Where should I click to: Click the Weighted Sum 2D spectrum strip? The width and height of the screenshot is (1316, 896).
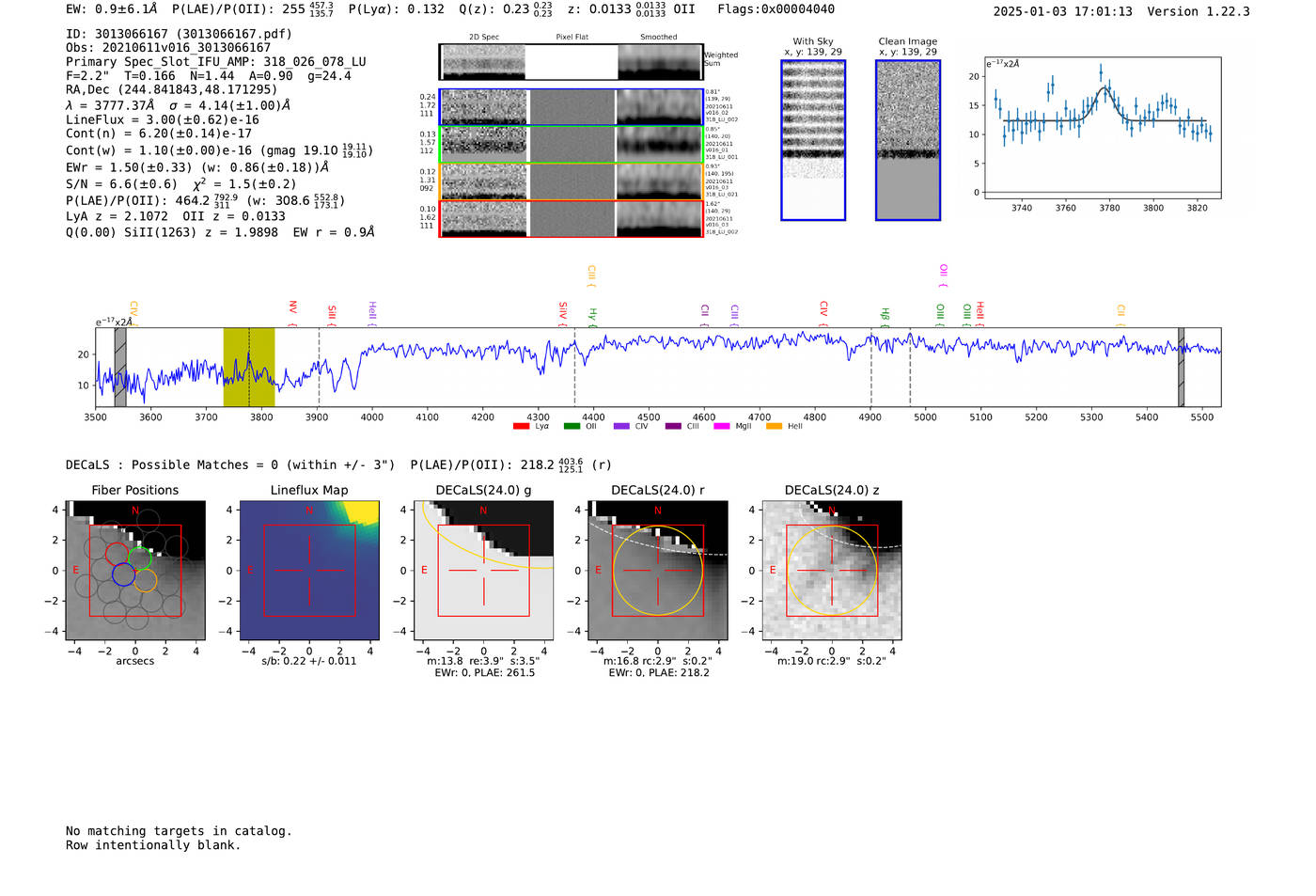click(x=572, y=62)
